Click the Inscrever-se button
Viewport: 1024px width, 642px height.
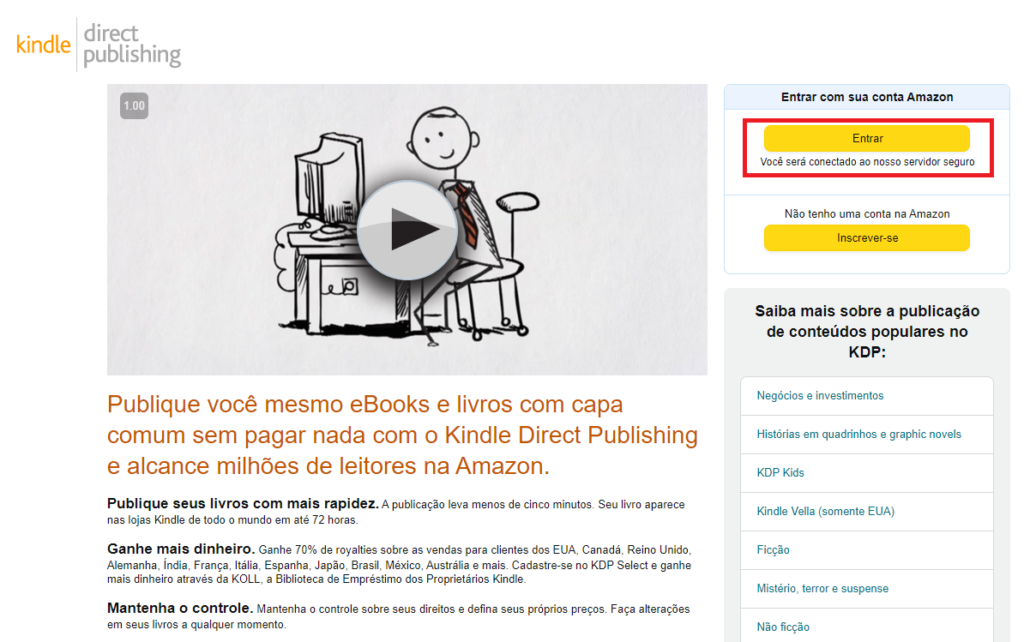(867, 238)
